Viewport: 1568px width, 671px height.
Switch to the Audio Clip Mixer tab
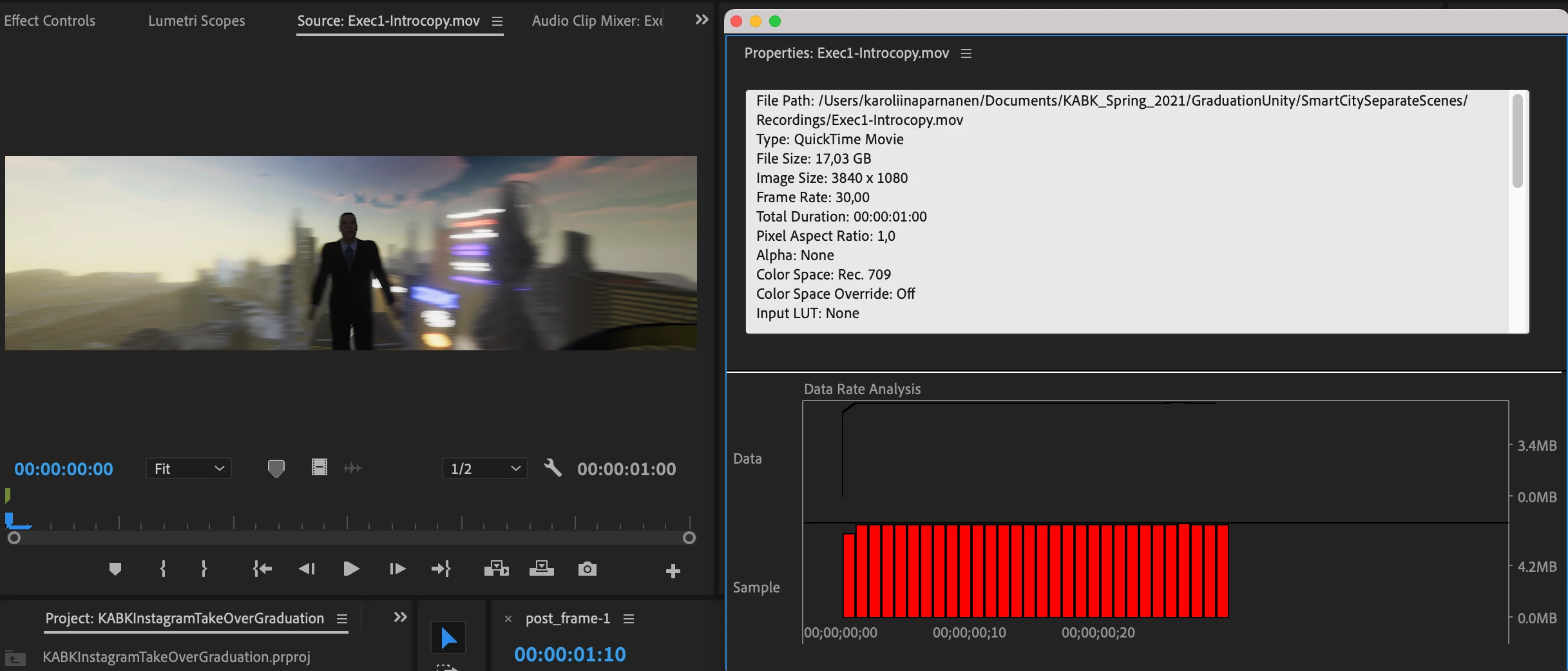click(597, 21)
